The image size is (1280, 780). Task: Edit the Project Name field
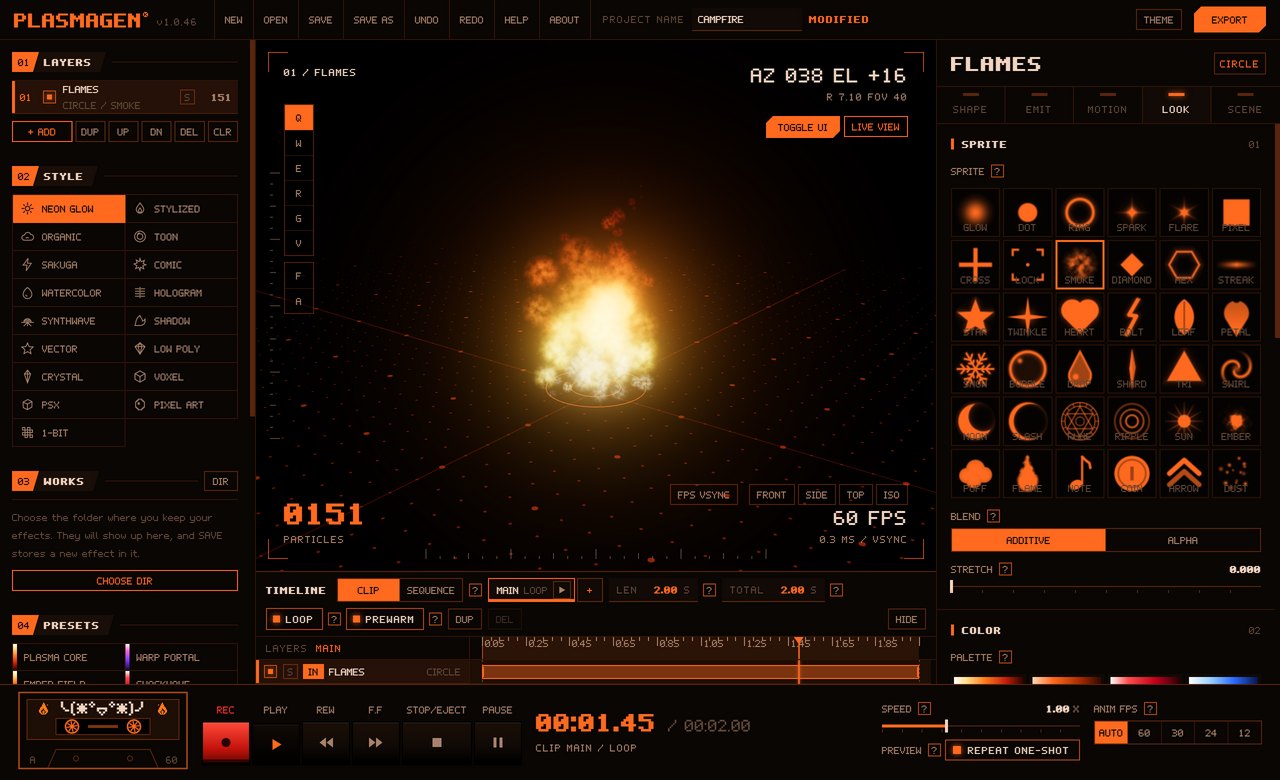(747, 20)
